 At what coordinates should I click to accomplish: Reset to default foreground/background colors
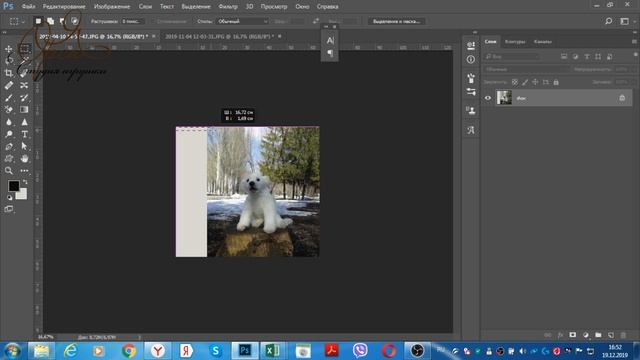9,198
